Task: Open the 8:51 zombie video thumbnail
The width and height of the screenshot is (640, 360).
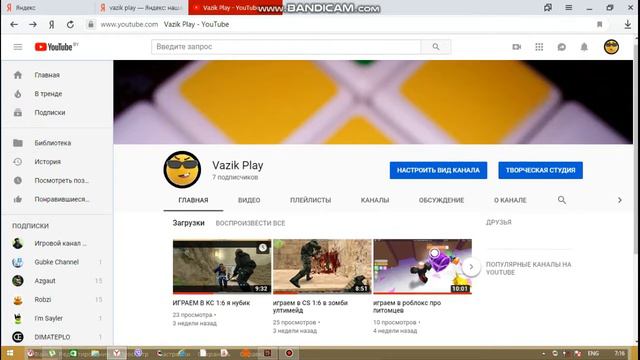Action: pyautogui.click(x=322, y=267)
